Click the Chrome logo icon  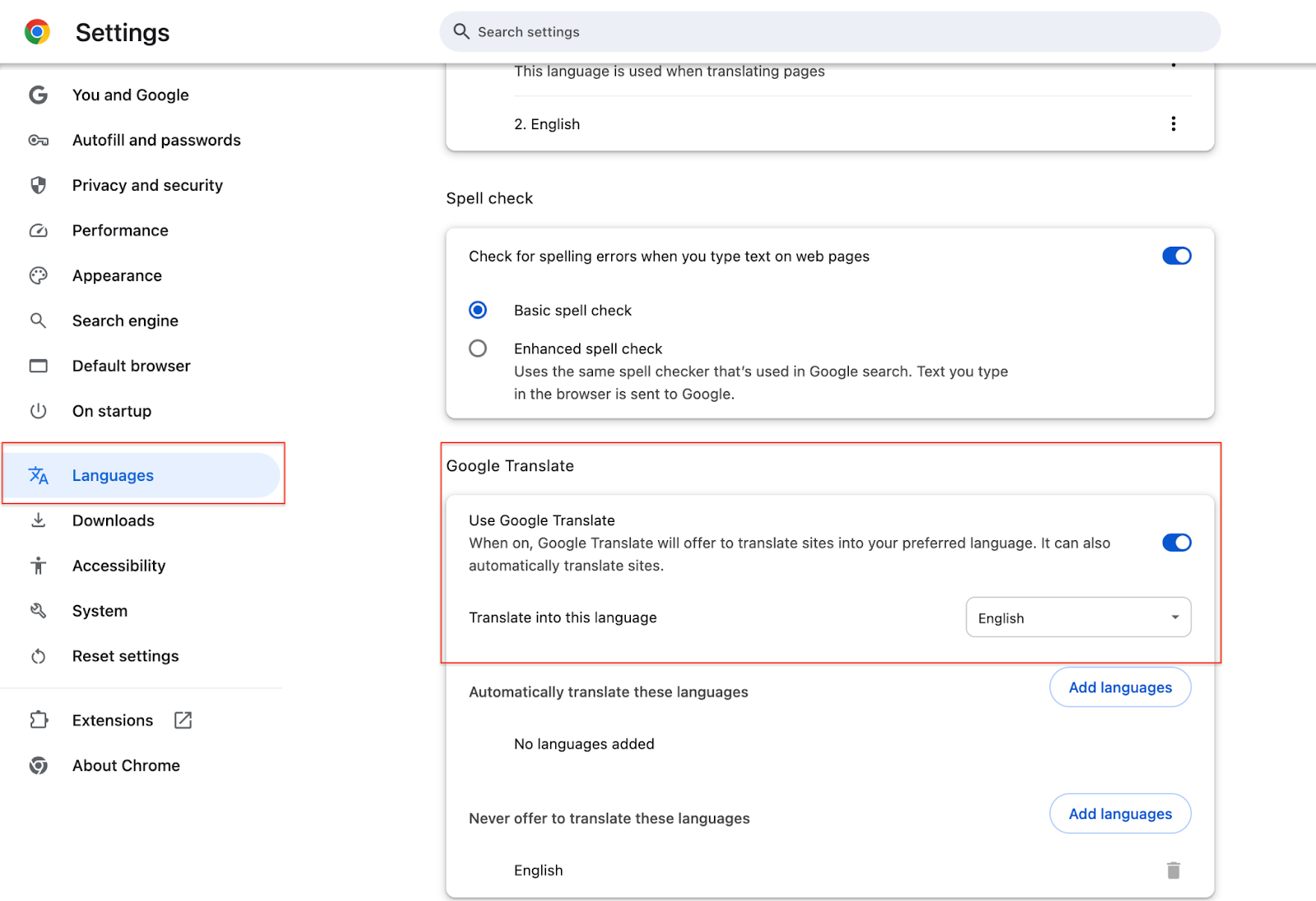37,32
